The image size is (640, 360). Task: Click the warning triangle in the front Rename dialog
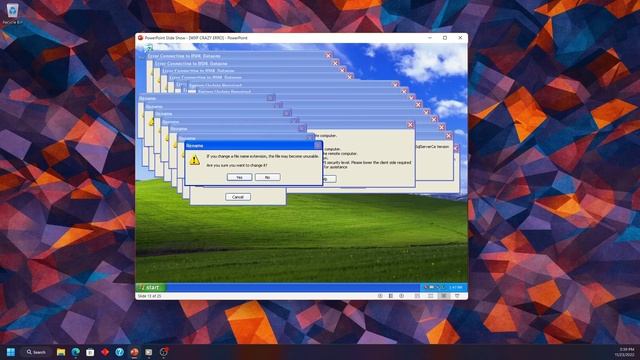point(194,160)
